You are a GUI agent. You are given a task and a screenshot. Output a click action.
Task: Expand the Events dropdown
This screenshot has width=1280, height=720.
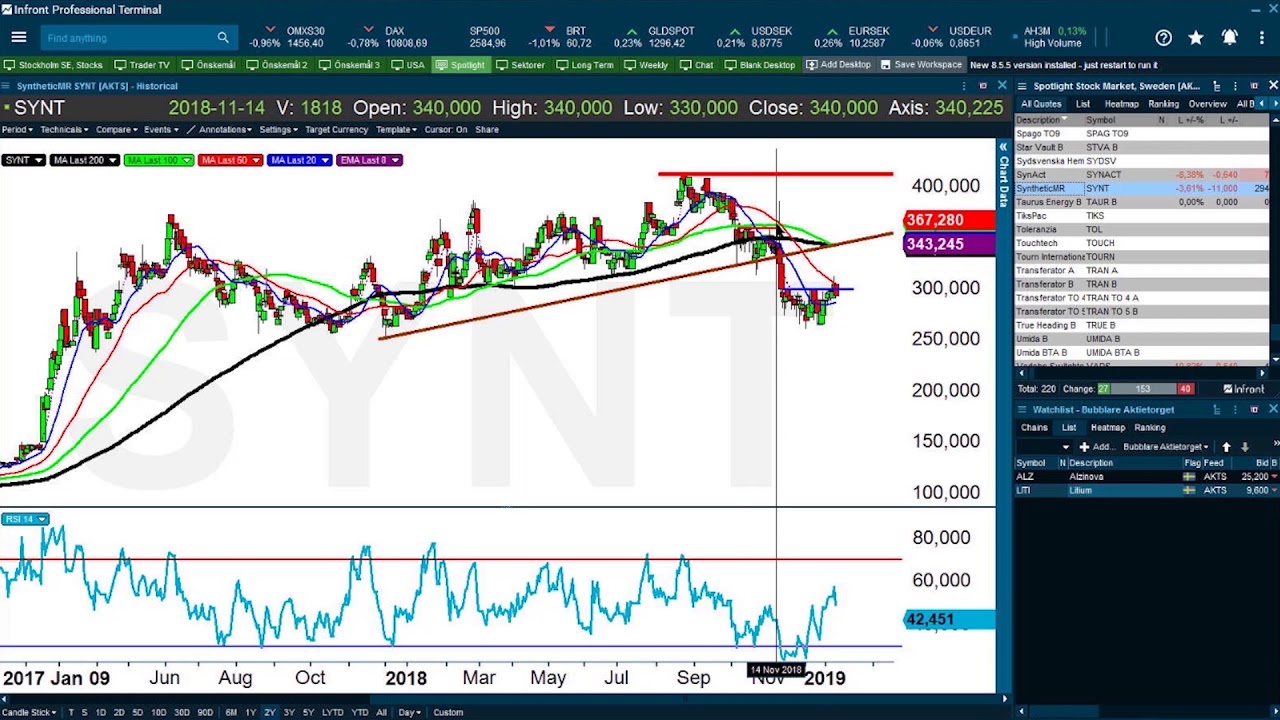pos(160,130)
